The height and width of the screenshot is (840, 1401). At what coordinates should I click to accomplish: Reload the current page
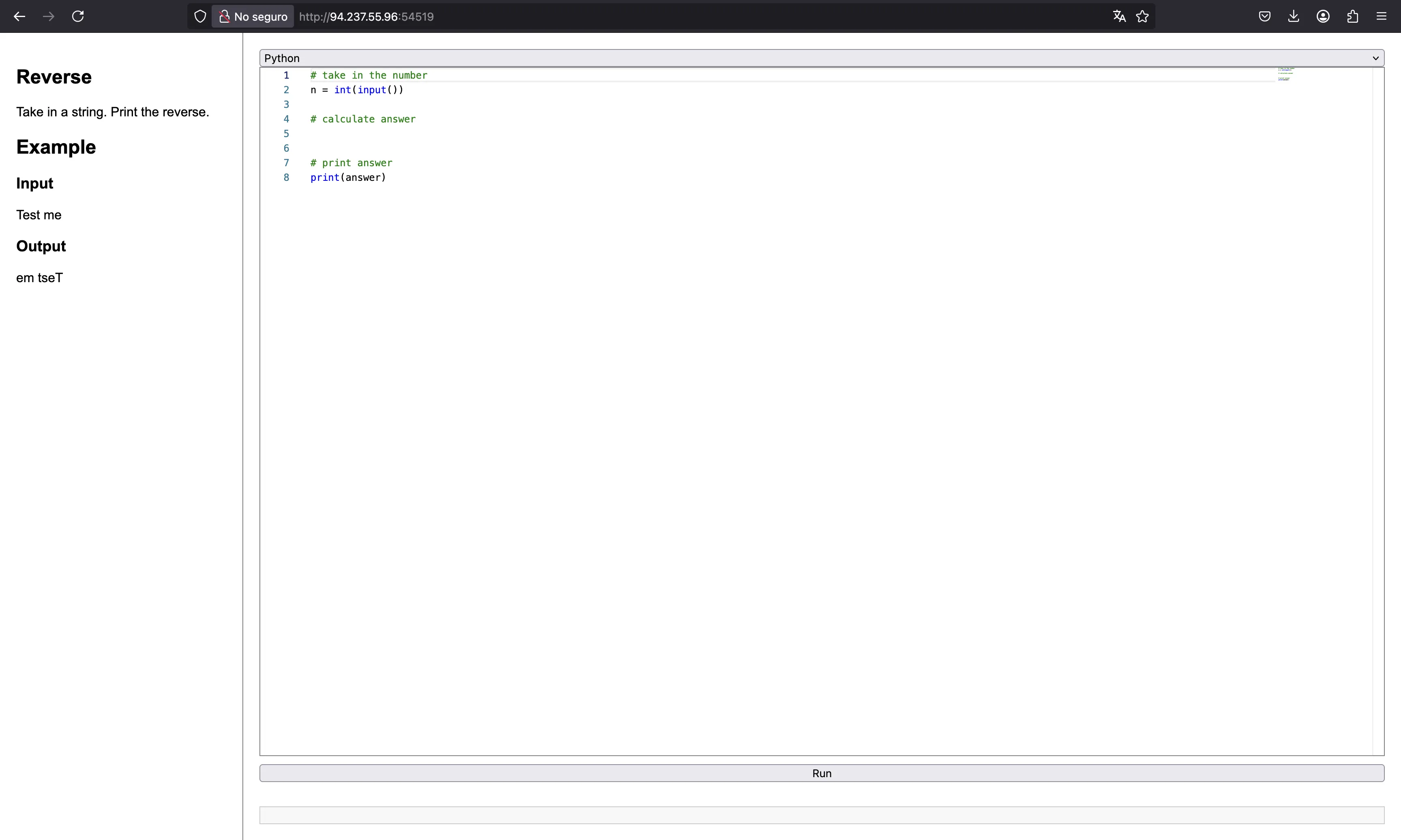[78, 16]
